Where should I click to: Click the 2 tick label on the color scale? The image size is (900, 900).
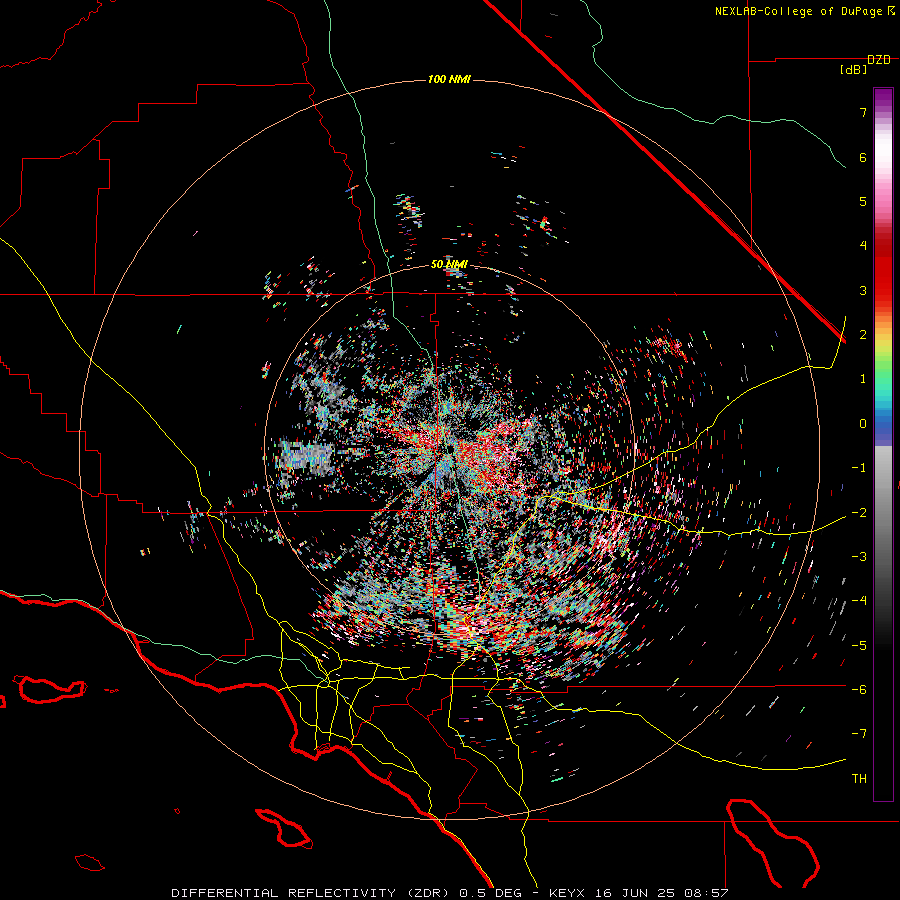pos(863,335)
